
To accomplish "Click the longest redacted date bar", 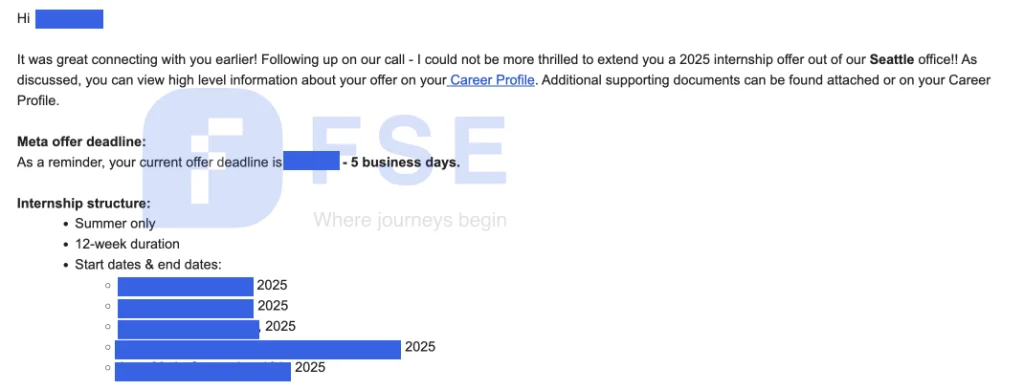I will 258,349.
